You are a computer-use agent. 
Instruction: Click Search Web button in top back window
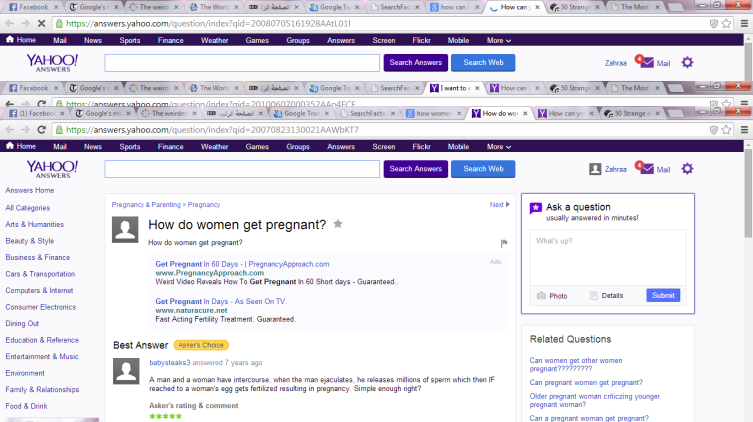tap(483, 62)
